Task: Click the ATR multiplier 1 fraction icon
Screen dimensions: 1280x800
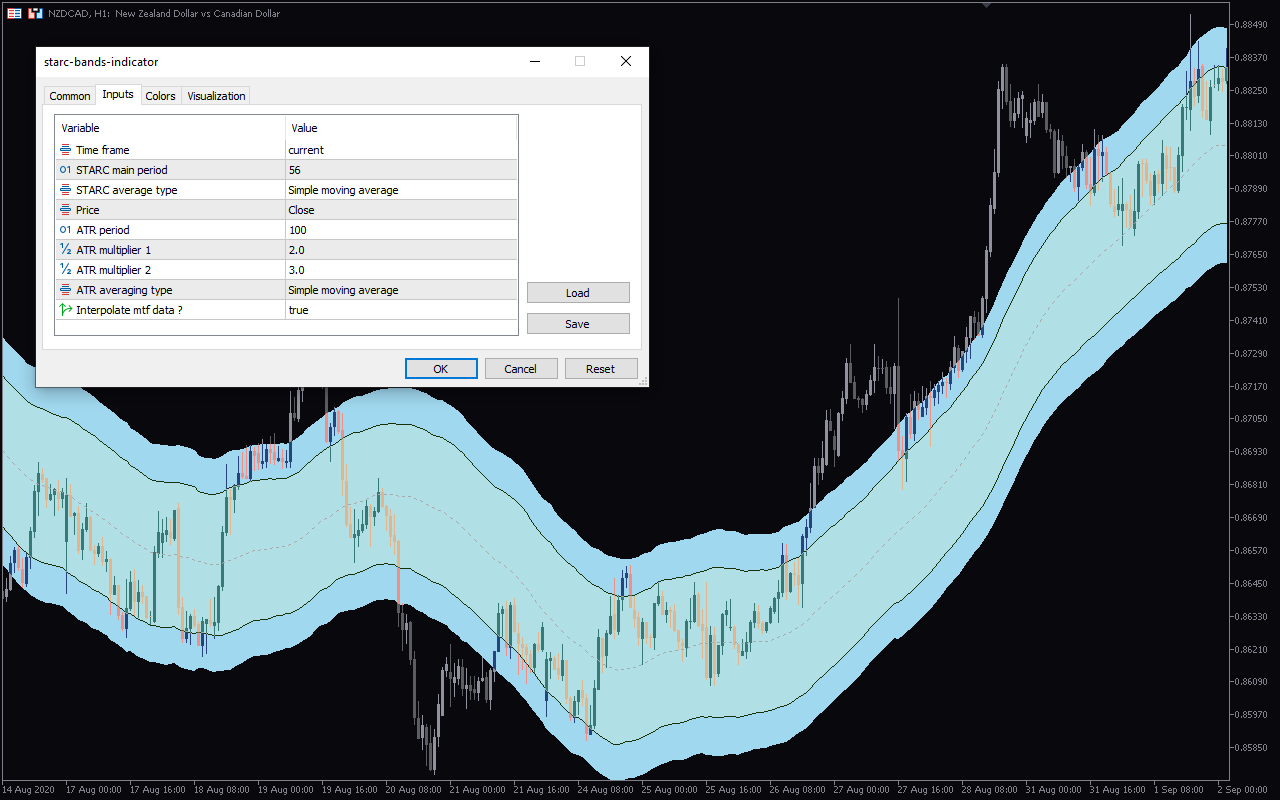Action: 66,250
